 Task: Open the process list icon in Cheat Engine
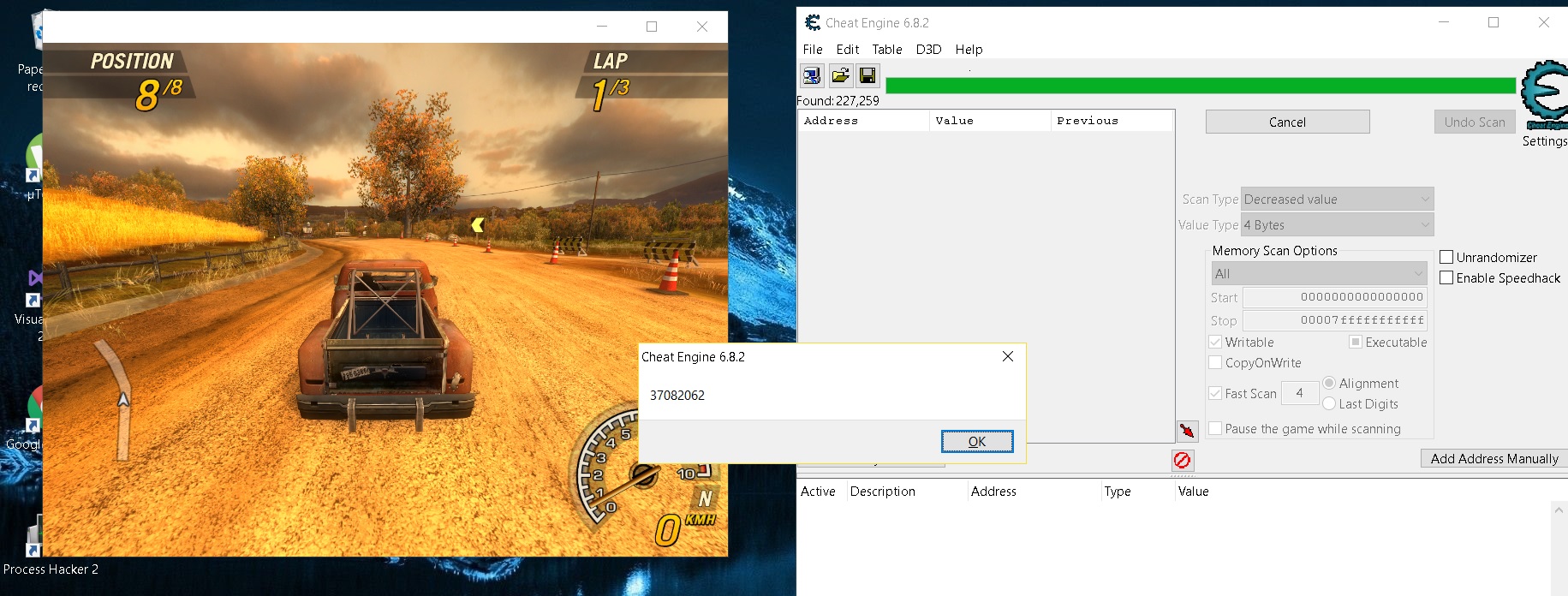click(812, 75)
